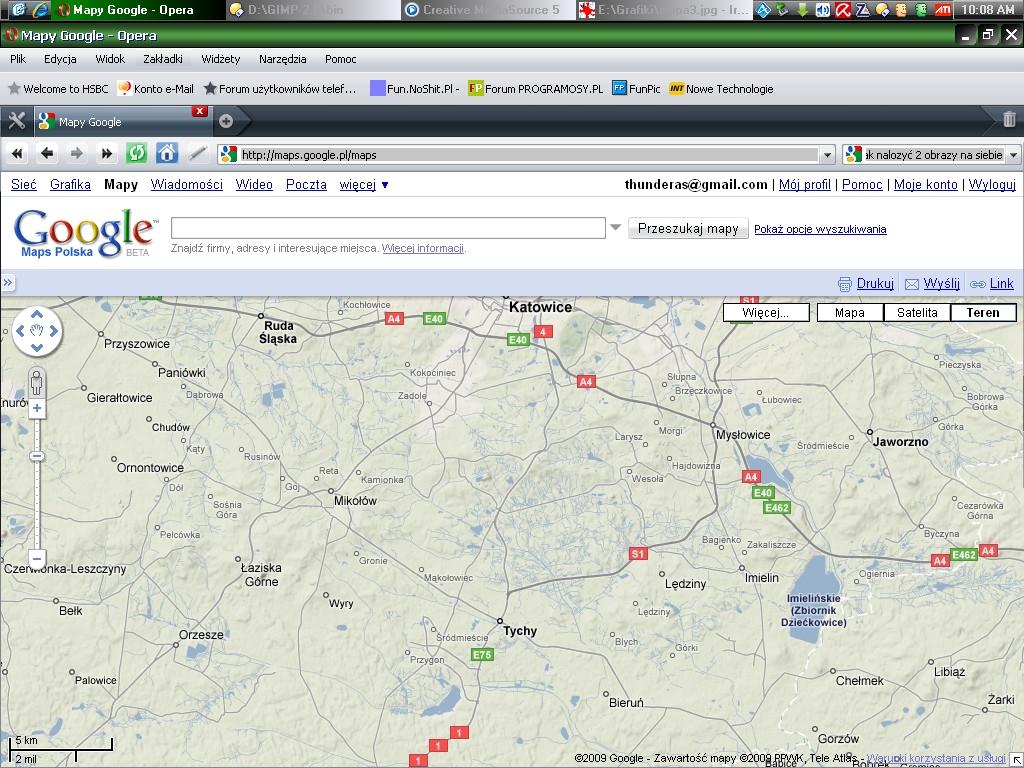Click Wyloguj to sign out
Viewport: 1024px width, 768px height.
[992, 184]
